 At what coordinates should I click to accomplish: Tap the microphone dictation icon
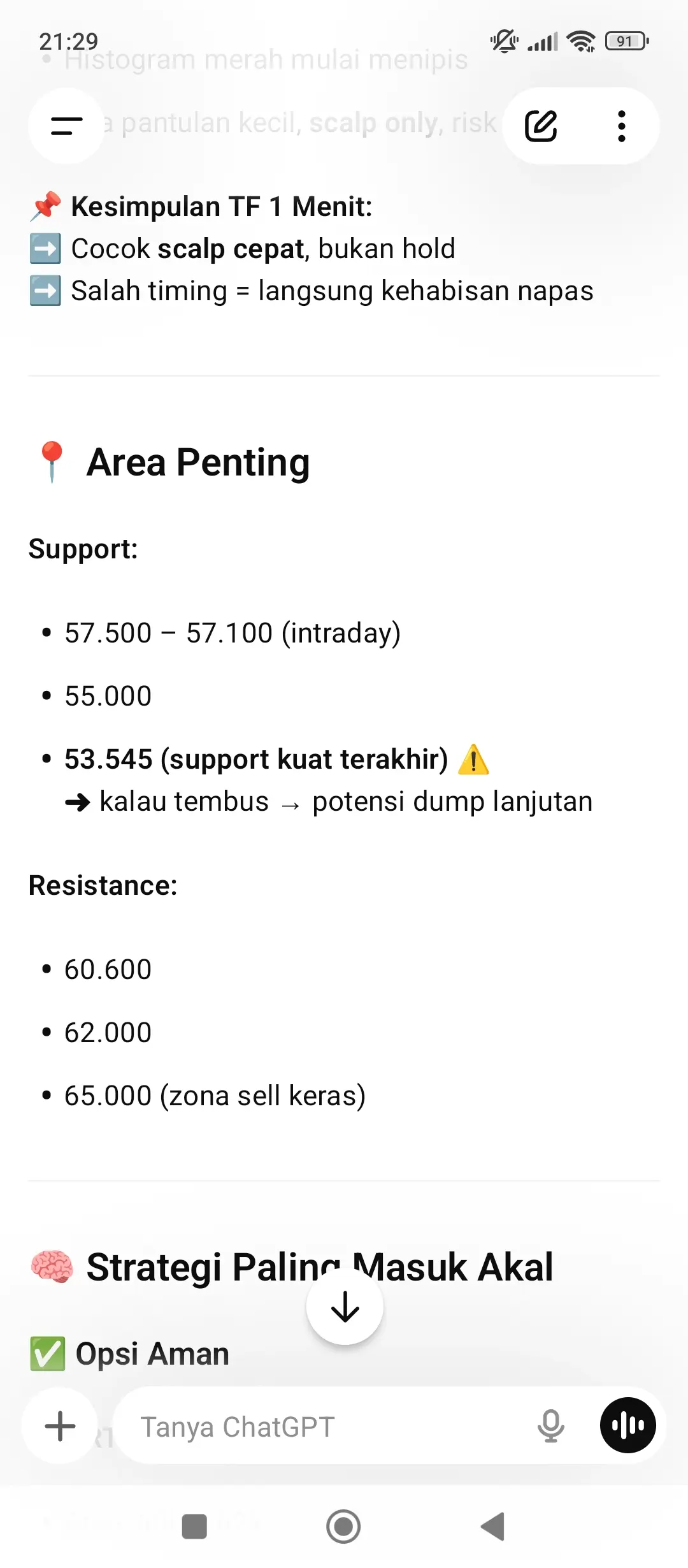coord(551,1426)
